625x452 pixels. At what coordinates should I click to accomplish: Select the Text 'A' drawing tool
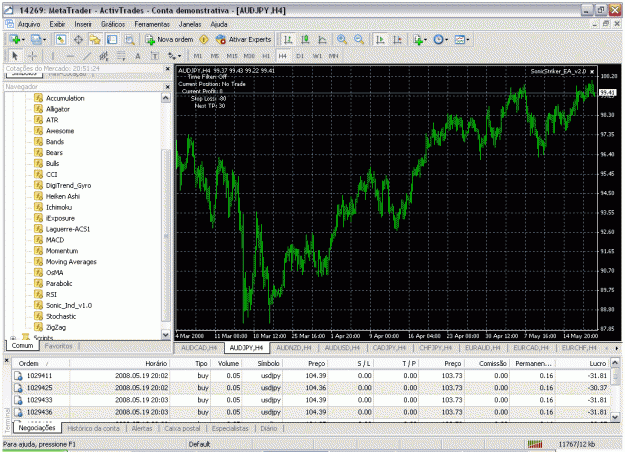tap(138, 56)
